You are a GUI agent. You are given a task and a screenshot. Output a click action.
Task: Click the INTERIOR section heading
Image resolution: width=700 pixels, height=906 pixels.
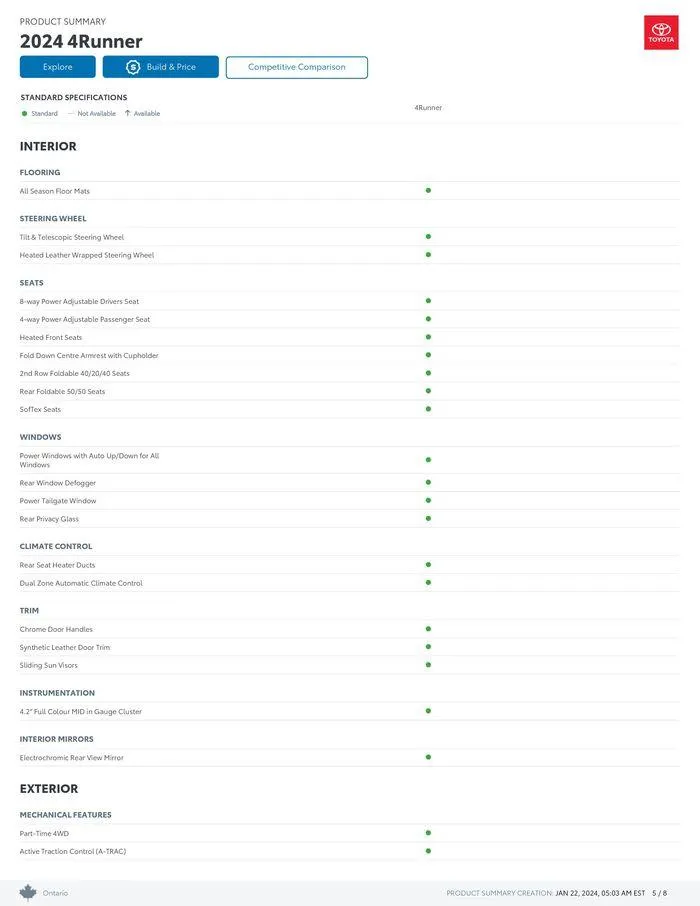point(48,146)
